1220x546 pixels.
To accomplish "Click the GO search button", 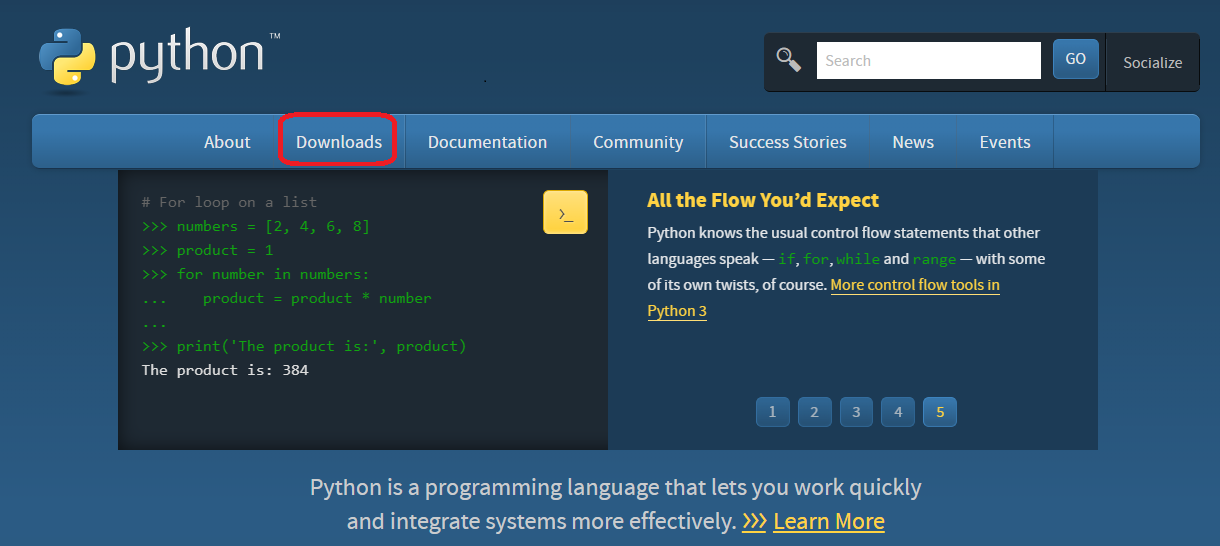I will click(x=1076, y=59).
